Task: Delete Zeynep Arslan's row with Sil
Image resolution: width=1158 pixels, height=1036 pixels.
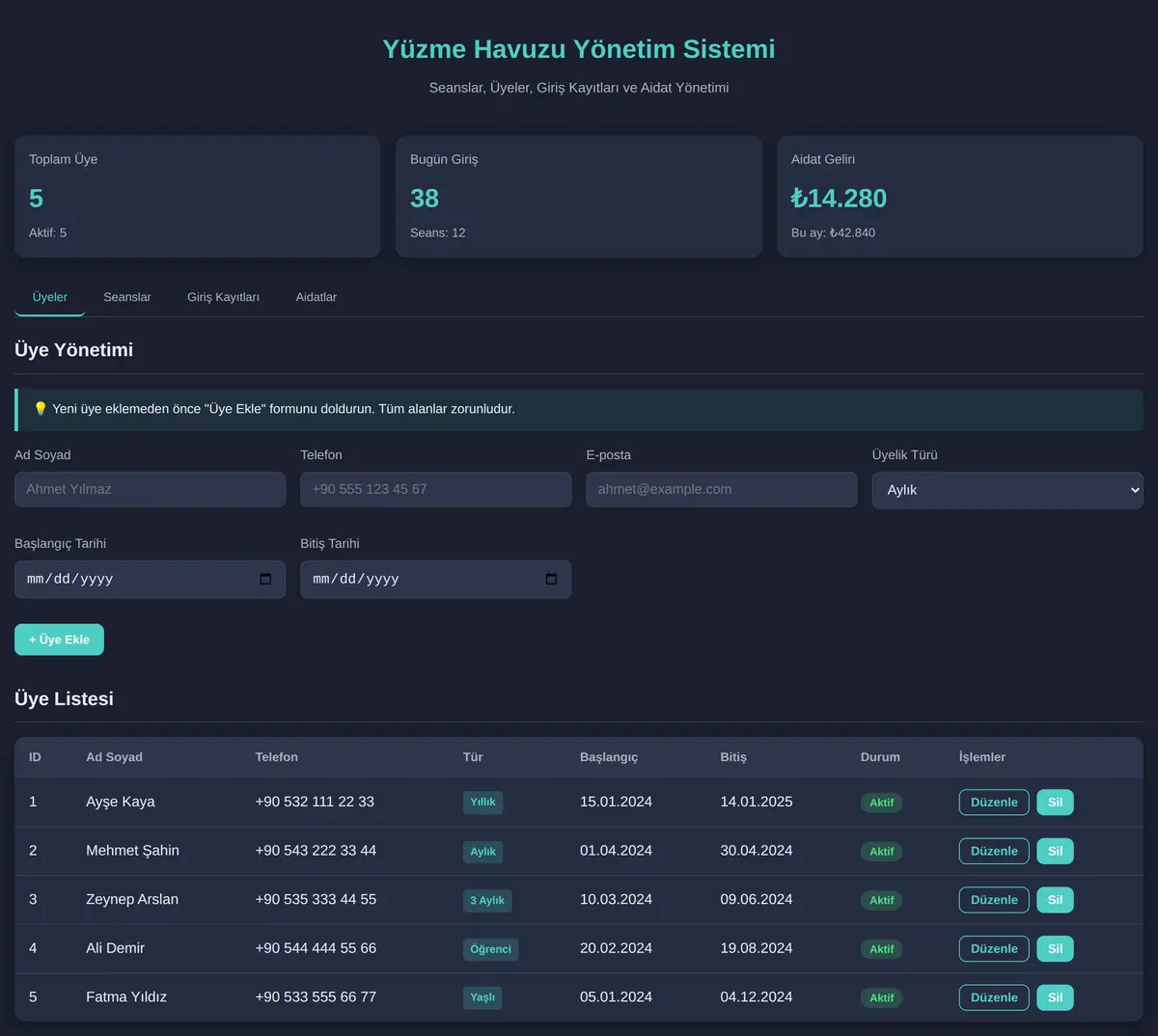Action: (x=1055, y=900)
